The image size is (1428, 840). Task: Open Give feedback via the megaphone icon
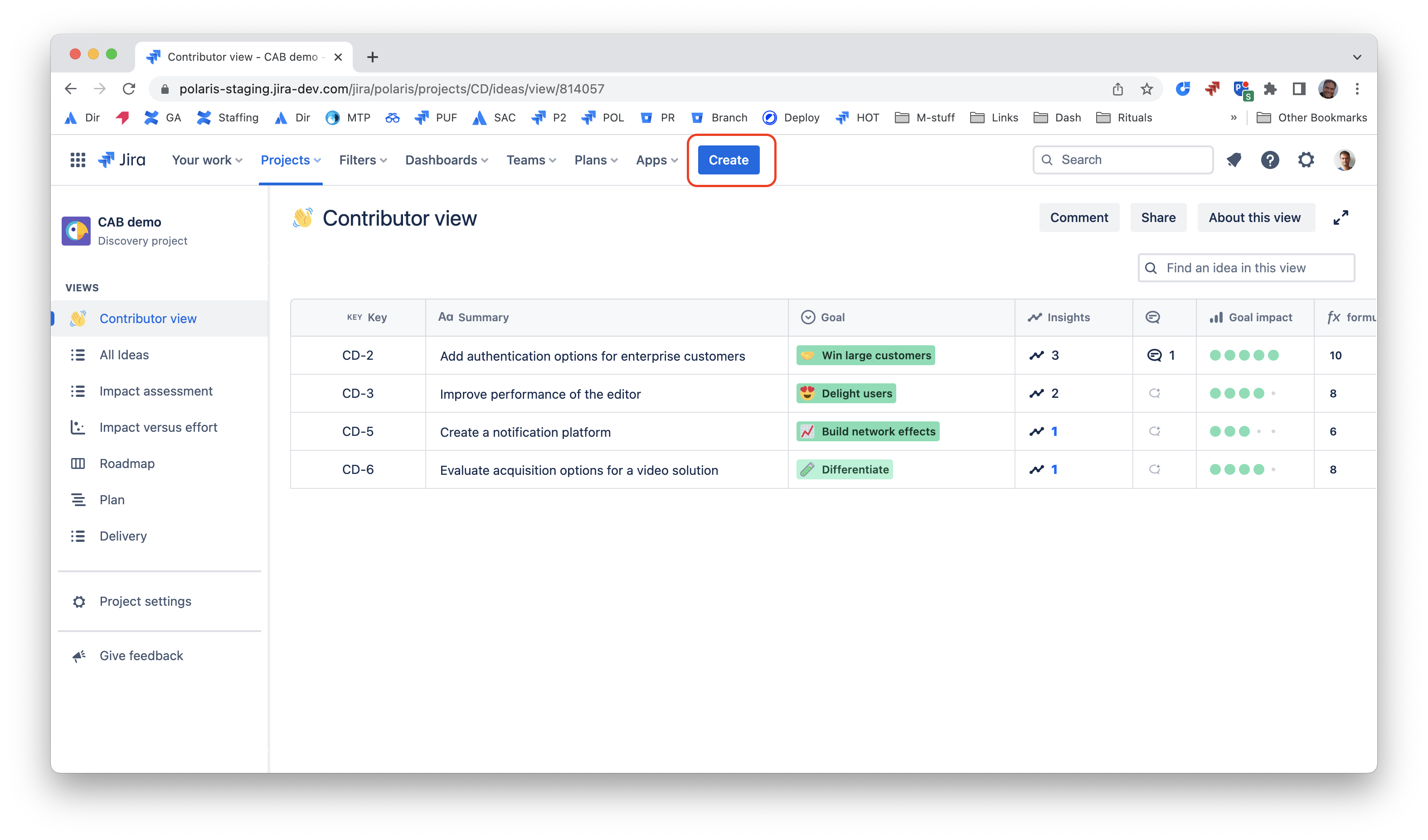[79, 655]
